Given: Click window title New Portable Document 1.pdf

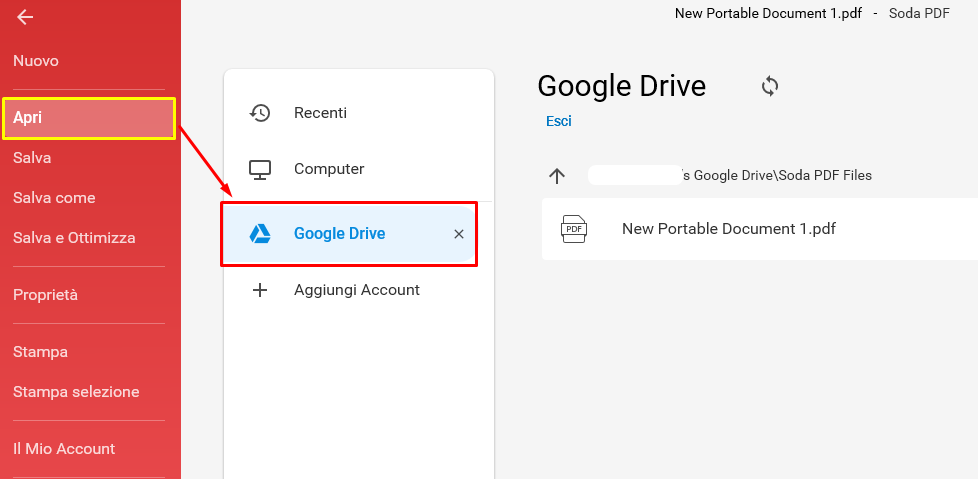Looking at the screenshot, I should click(x=768, y=13).
